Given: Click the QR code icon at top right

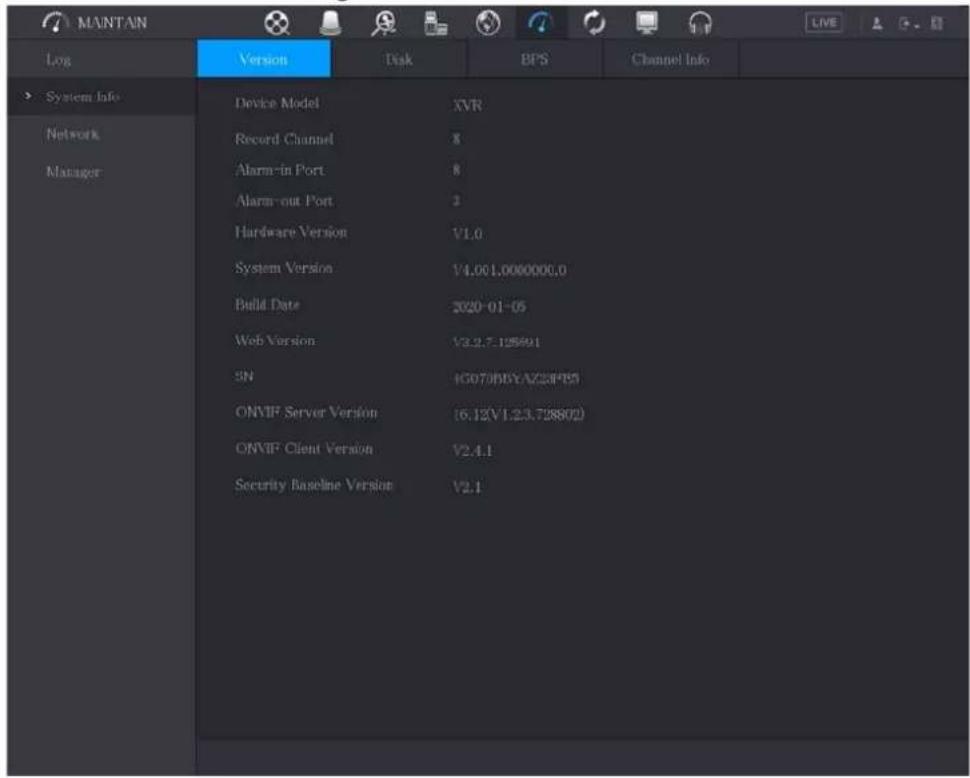Looking at the screenshot, I should click(937, 24).
